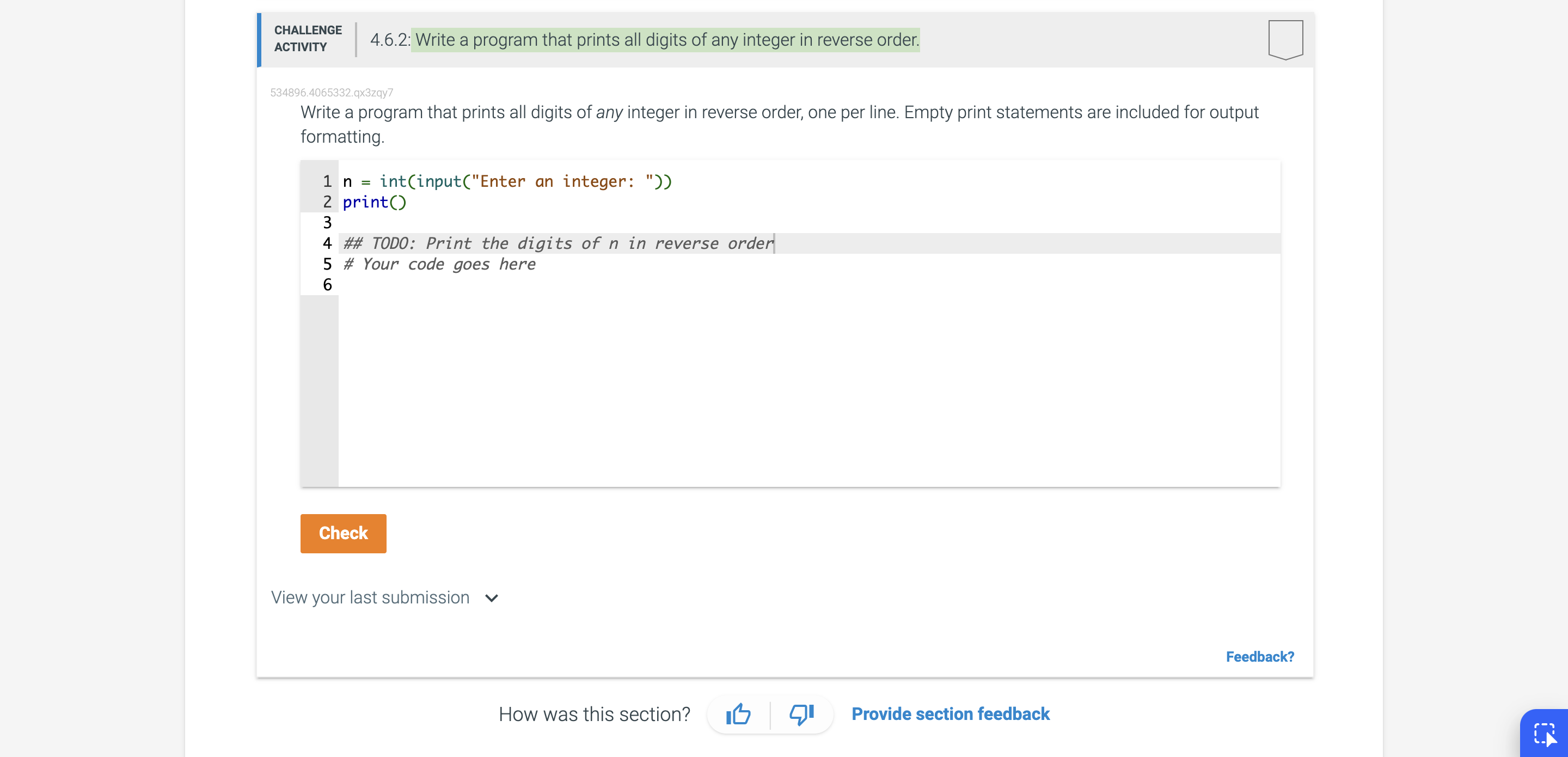Image resolution: width=1568 pixels, height=757 pixels.
Task: Click the TODO comment on line 4
Action: pos(558,243)
